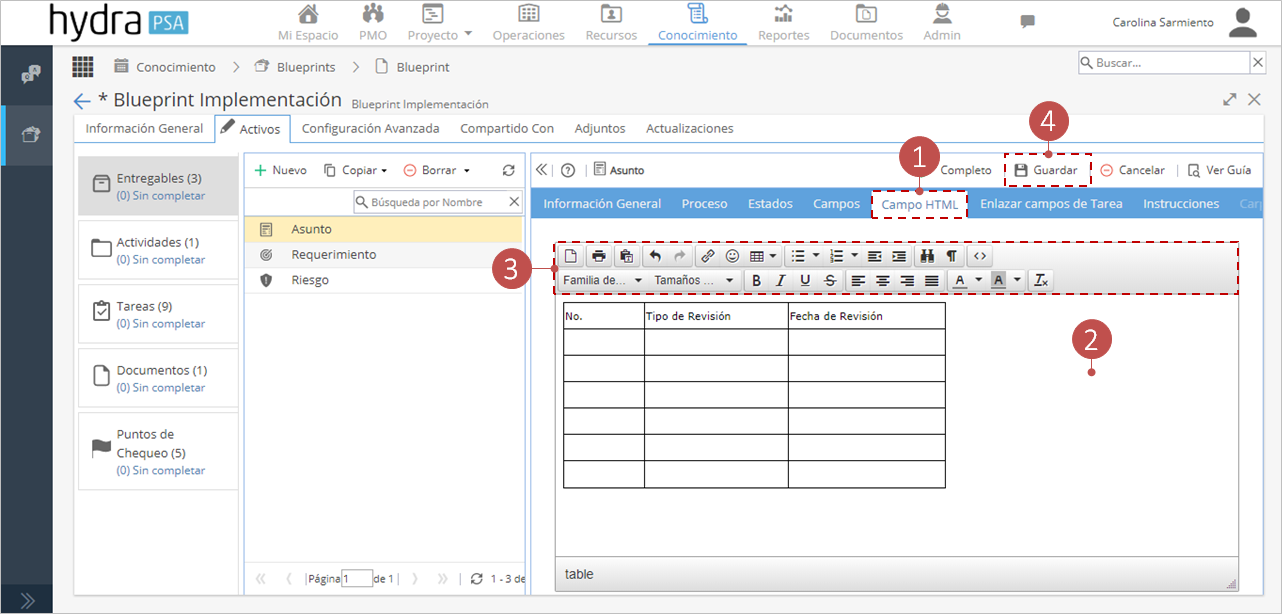The height and width of the screenshot is (614, 1282).
Task: Align text left
Action: coord(859,280)
